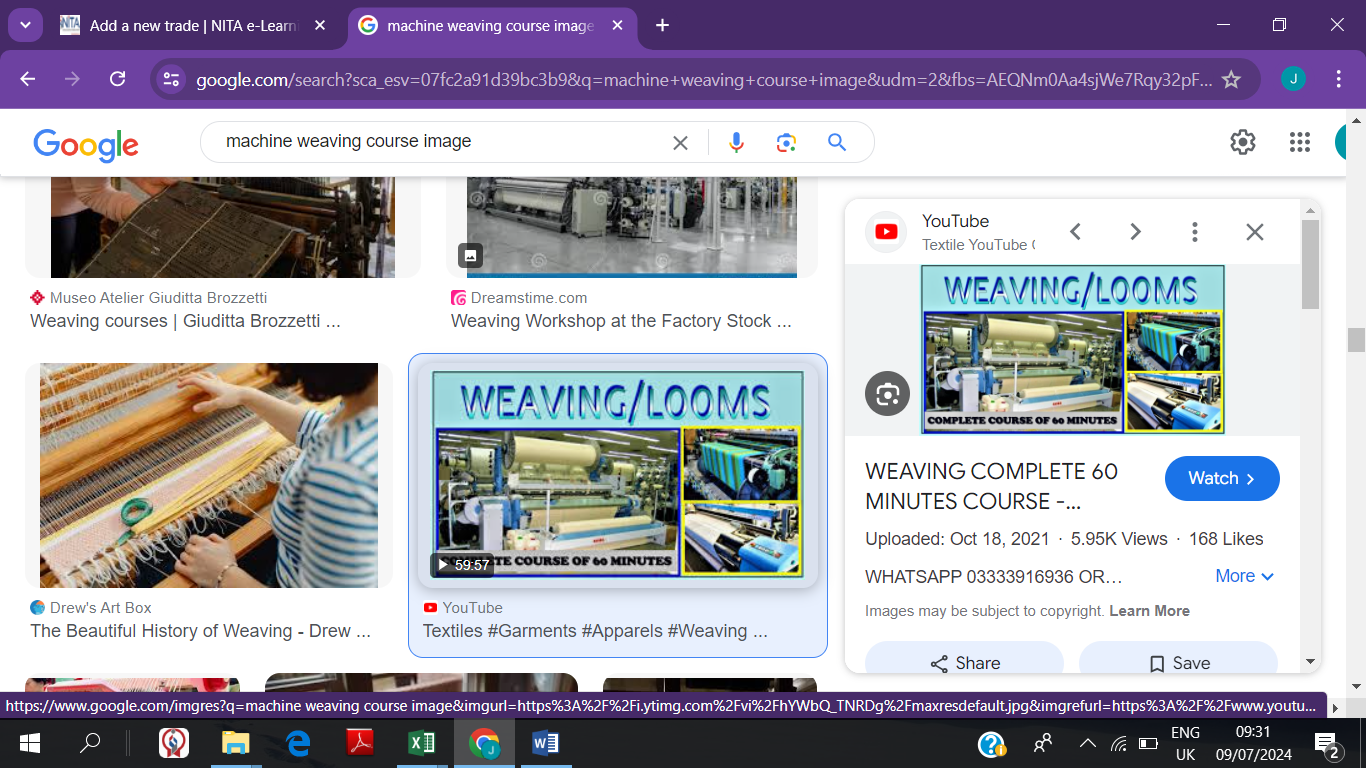Screen dimensions: 1366x768
Task: Open a new browser tab
Action: click(x=662, y=26)
